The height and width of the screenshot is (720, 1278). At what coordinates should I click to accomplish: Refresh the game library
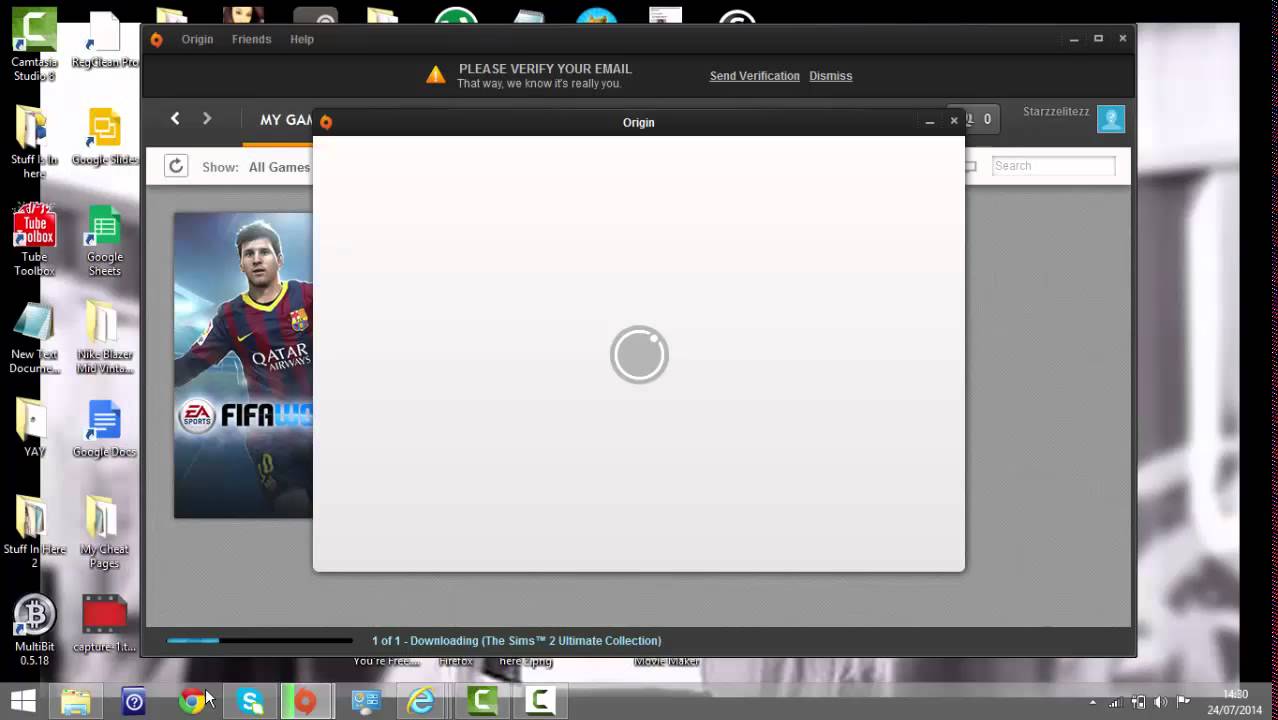[176, 166]
